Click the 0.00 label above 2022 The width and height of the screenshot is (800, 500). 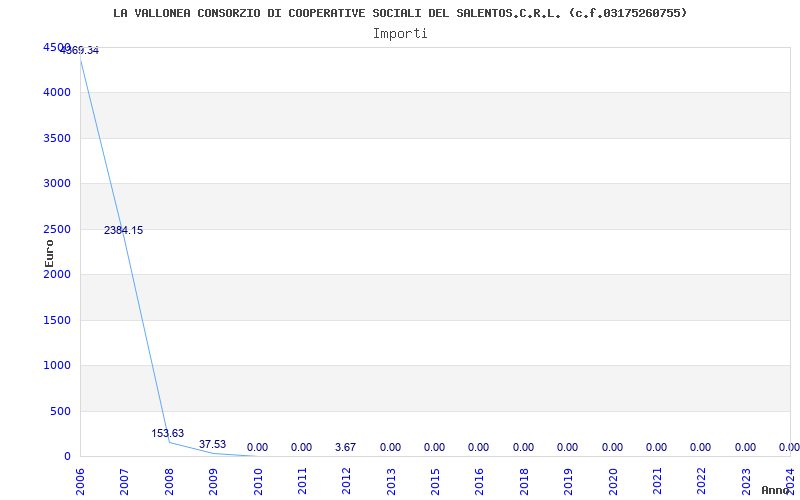pos(701,447)
